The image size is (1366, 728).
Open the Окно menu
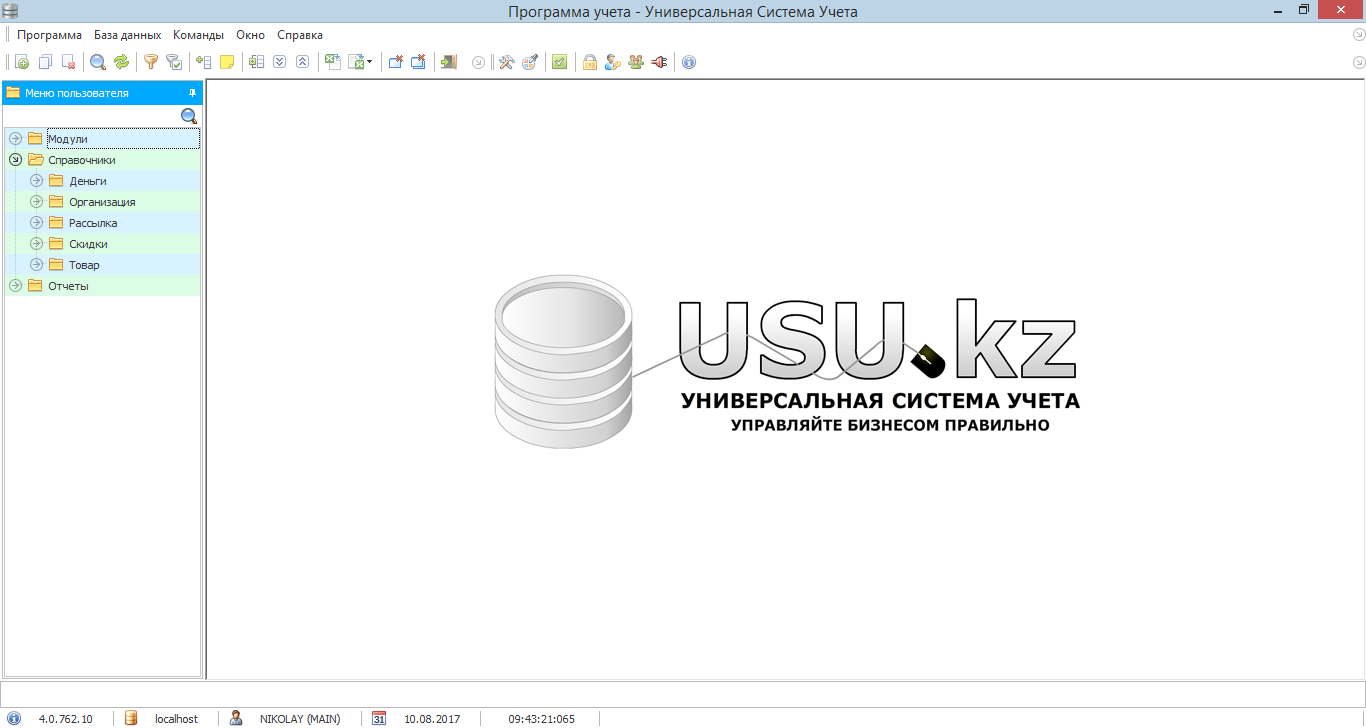tap(250, 35)
